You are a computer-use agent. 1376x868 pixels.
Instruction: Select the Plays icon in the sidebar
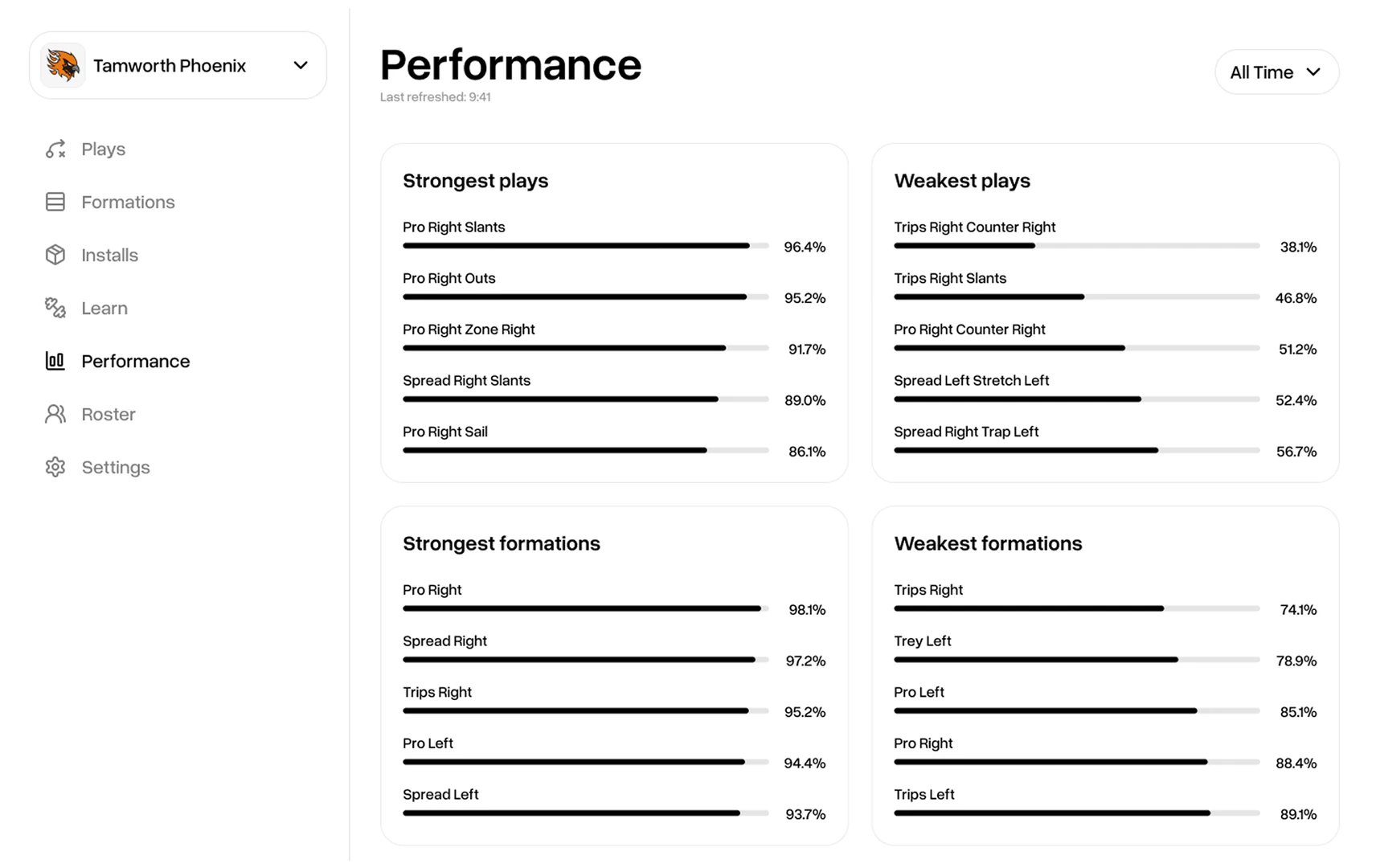coord(55,149)
